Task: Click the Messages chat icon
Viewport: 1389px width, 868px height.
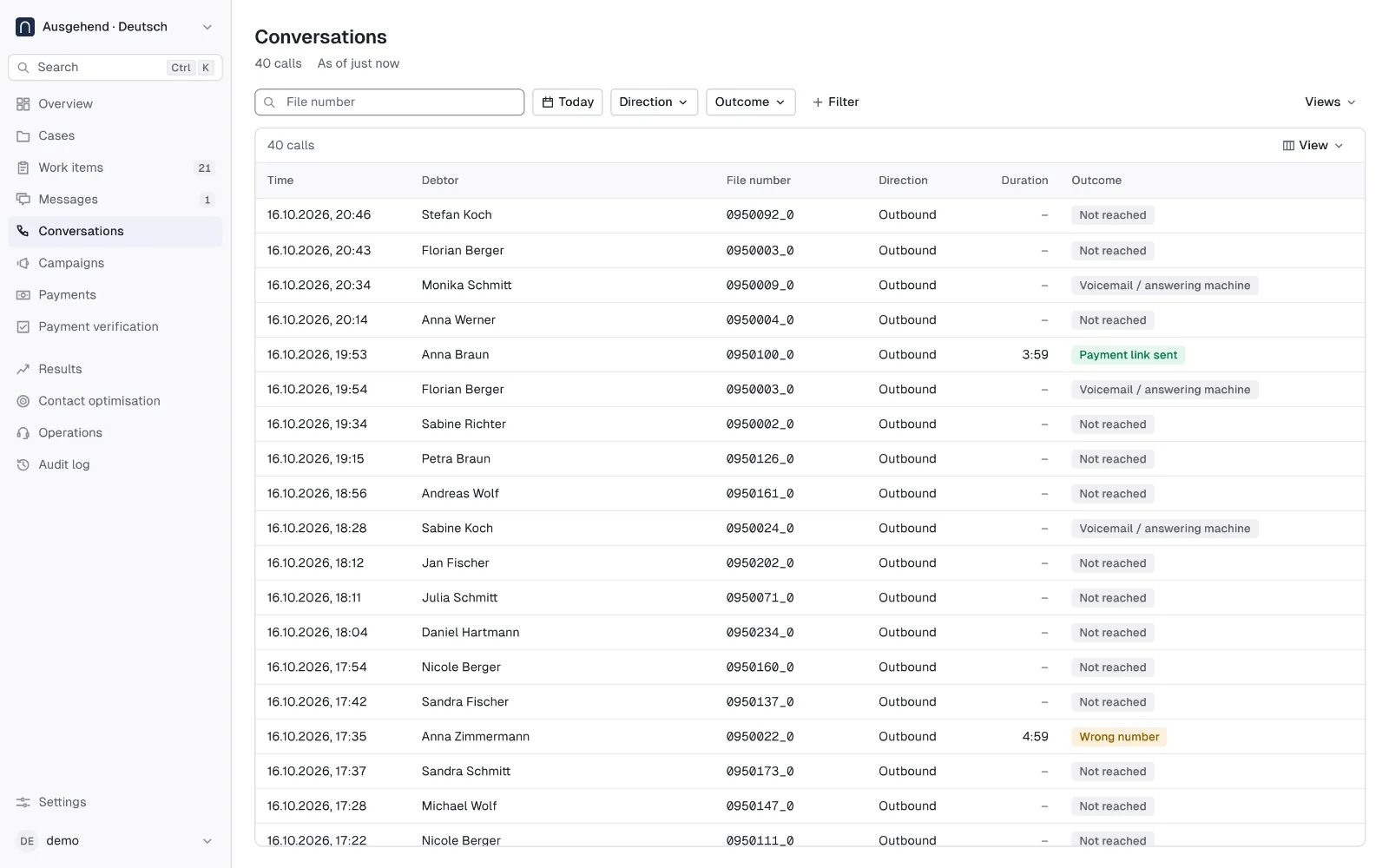Action: [23, 200]
